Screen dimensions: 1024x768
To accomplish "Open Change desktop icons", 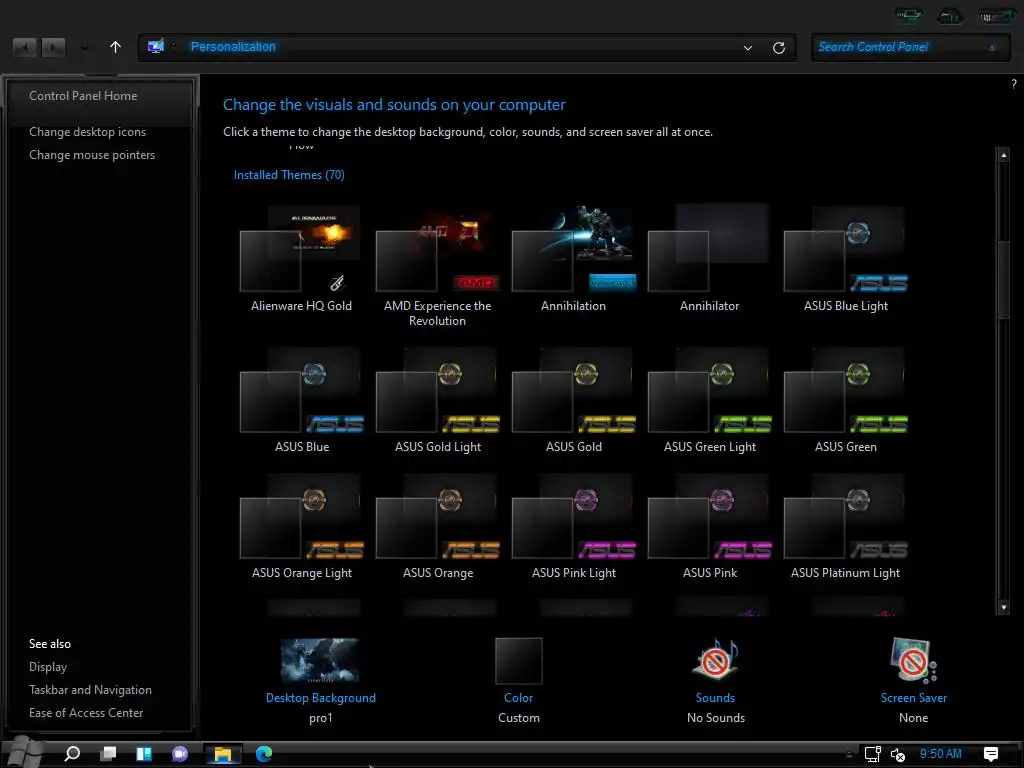I will point(88,132).
